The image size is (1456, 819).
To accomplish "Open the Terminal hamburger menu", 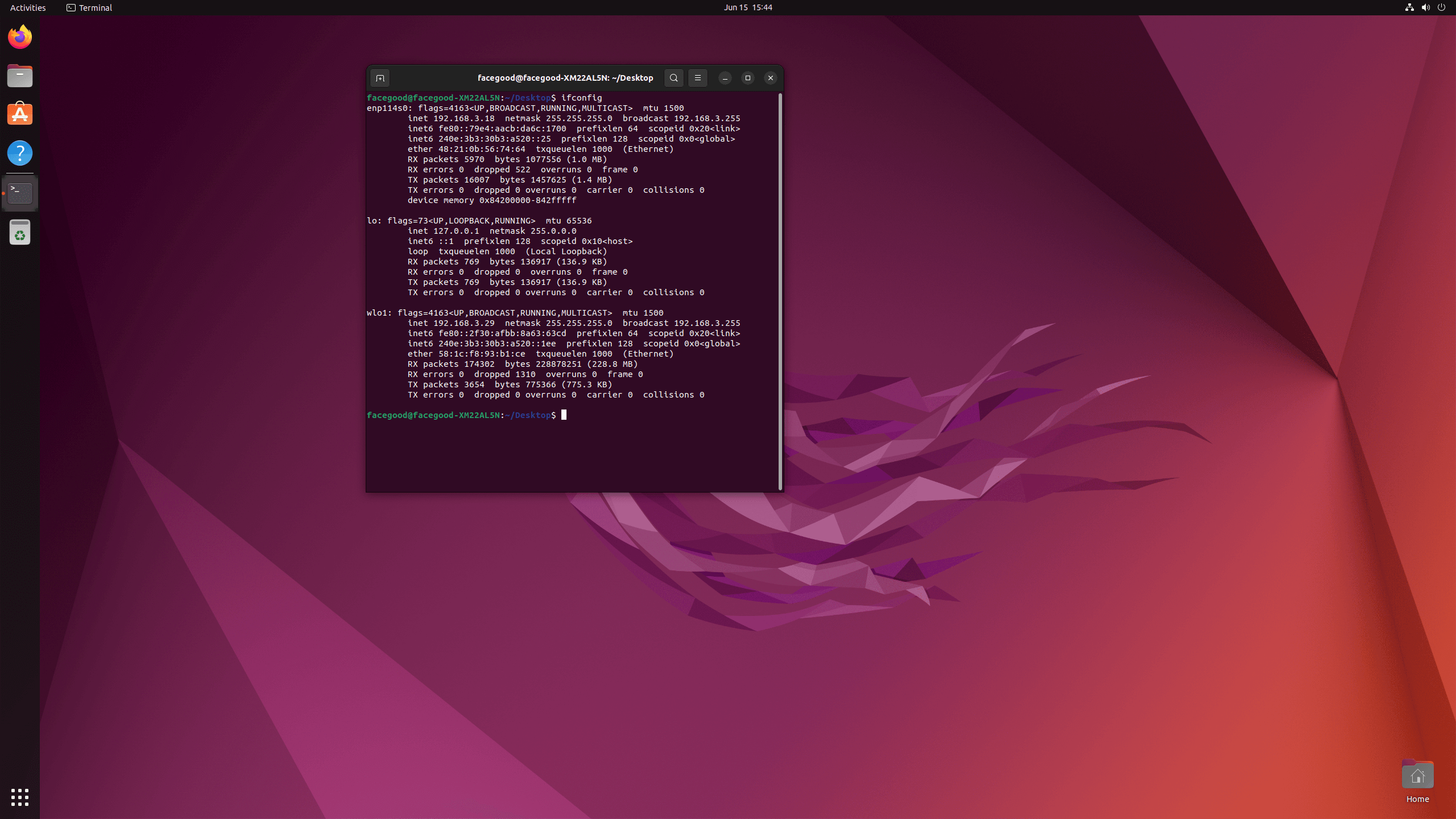I will click(x=698, y=78).
